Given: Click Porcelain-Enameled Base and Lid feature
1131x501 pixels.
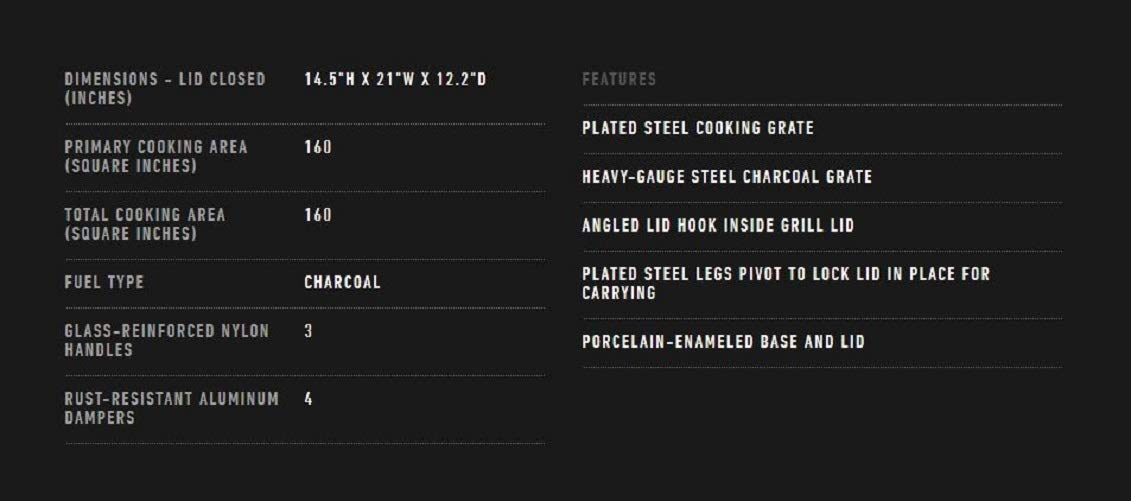Looking at the screenshot, I should click(723, 342).
